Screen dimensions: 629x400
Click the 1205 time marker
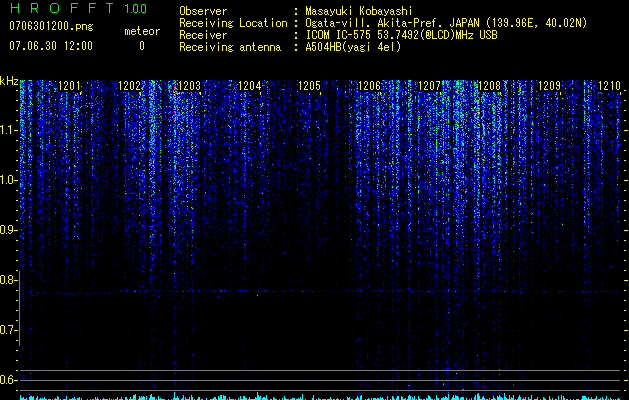point(309,85)
